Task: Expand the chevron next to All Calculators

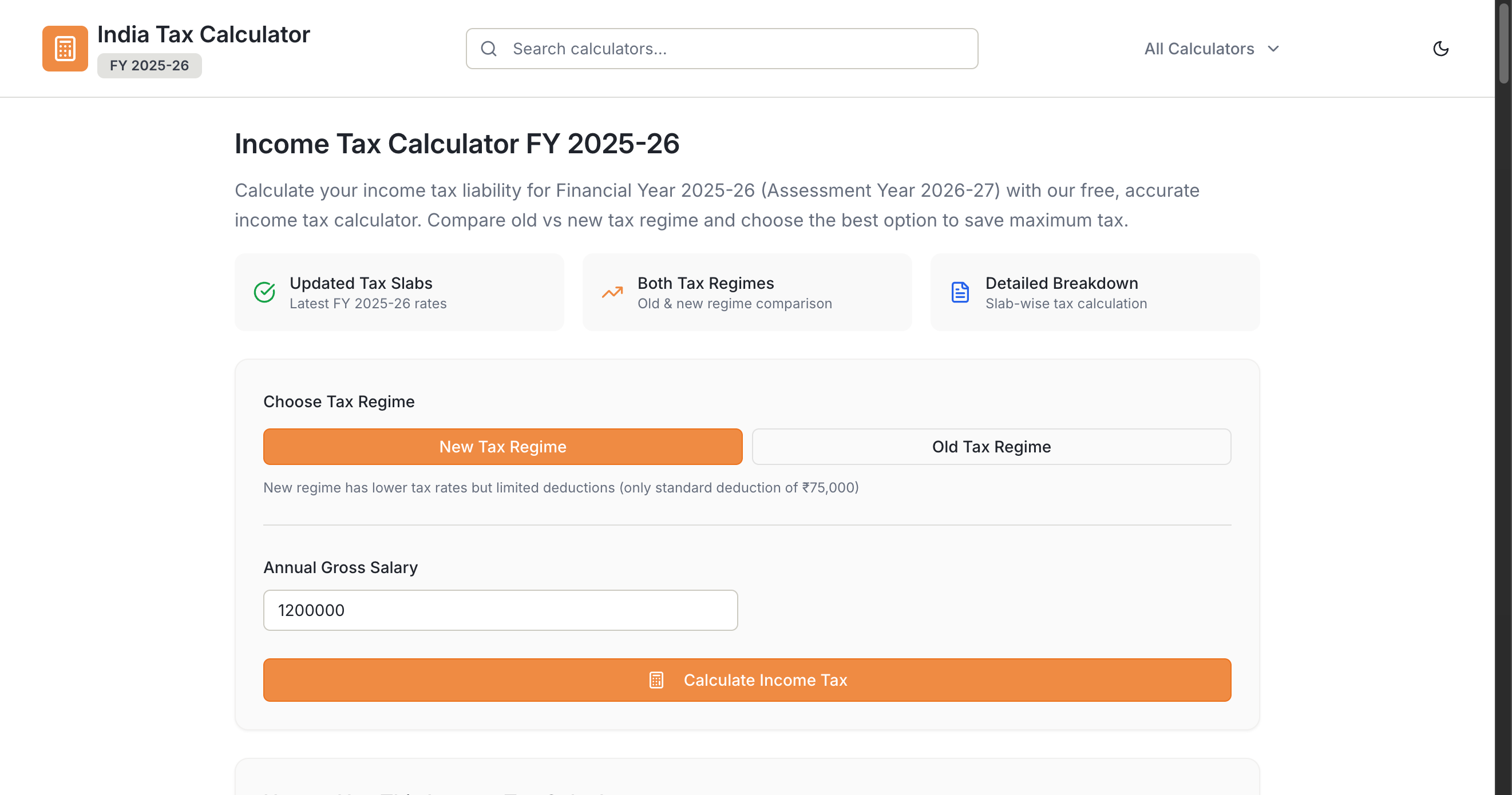Action: (1273, 49)
